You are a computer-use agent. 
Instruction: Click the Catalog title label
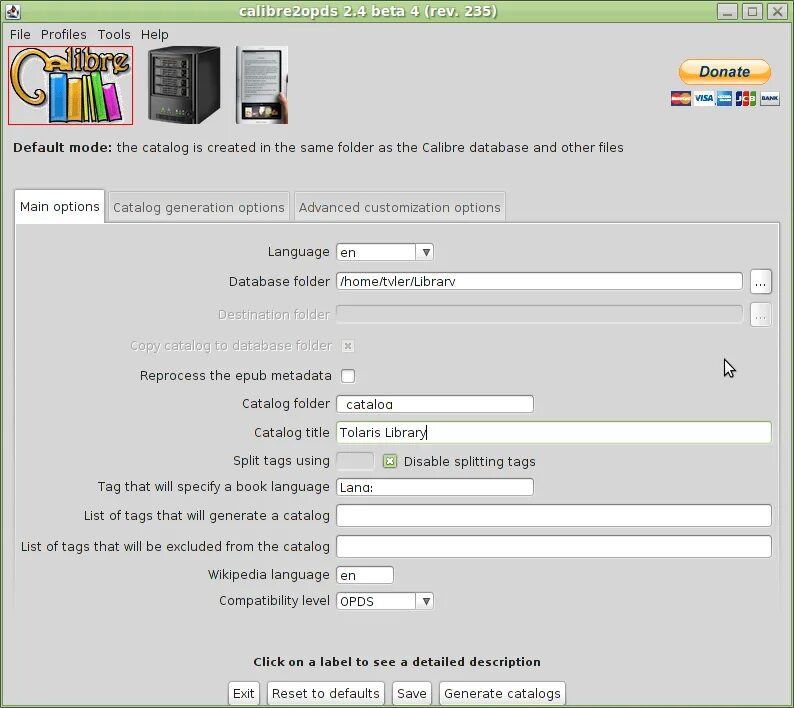click(292, 432)
